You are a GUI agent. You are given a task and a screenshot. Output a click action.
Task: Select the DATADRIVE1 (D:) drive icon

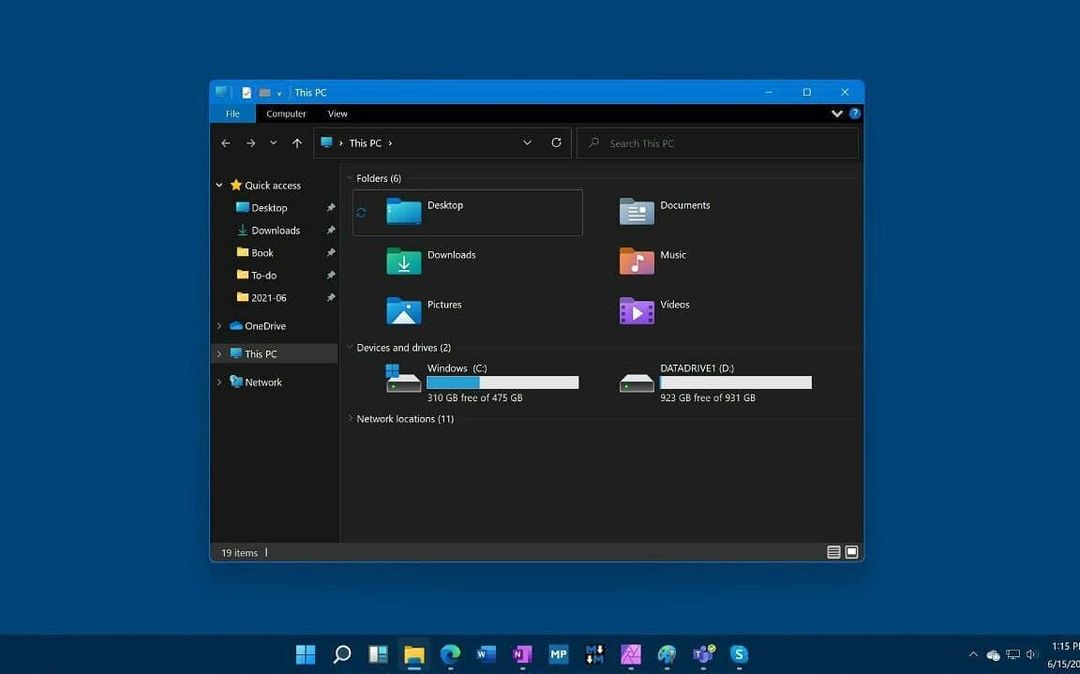coord(636,383)
